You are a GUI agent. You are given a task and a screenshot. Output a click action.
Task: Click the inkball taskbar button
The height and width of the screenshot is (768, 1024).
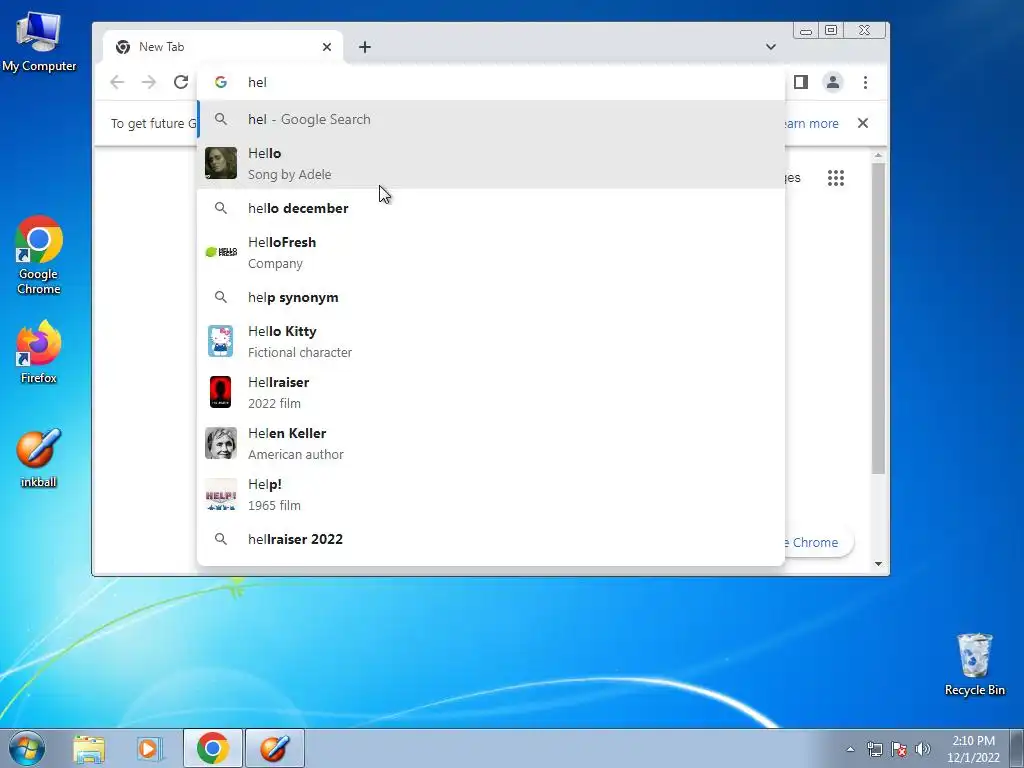coord(275,748)
